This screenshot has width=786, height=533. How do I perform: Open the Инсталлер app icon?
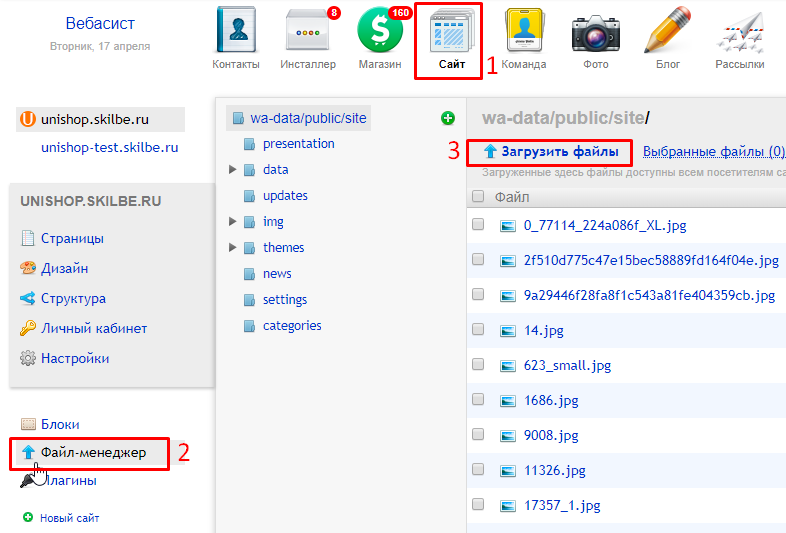pos(308,33)
